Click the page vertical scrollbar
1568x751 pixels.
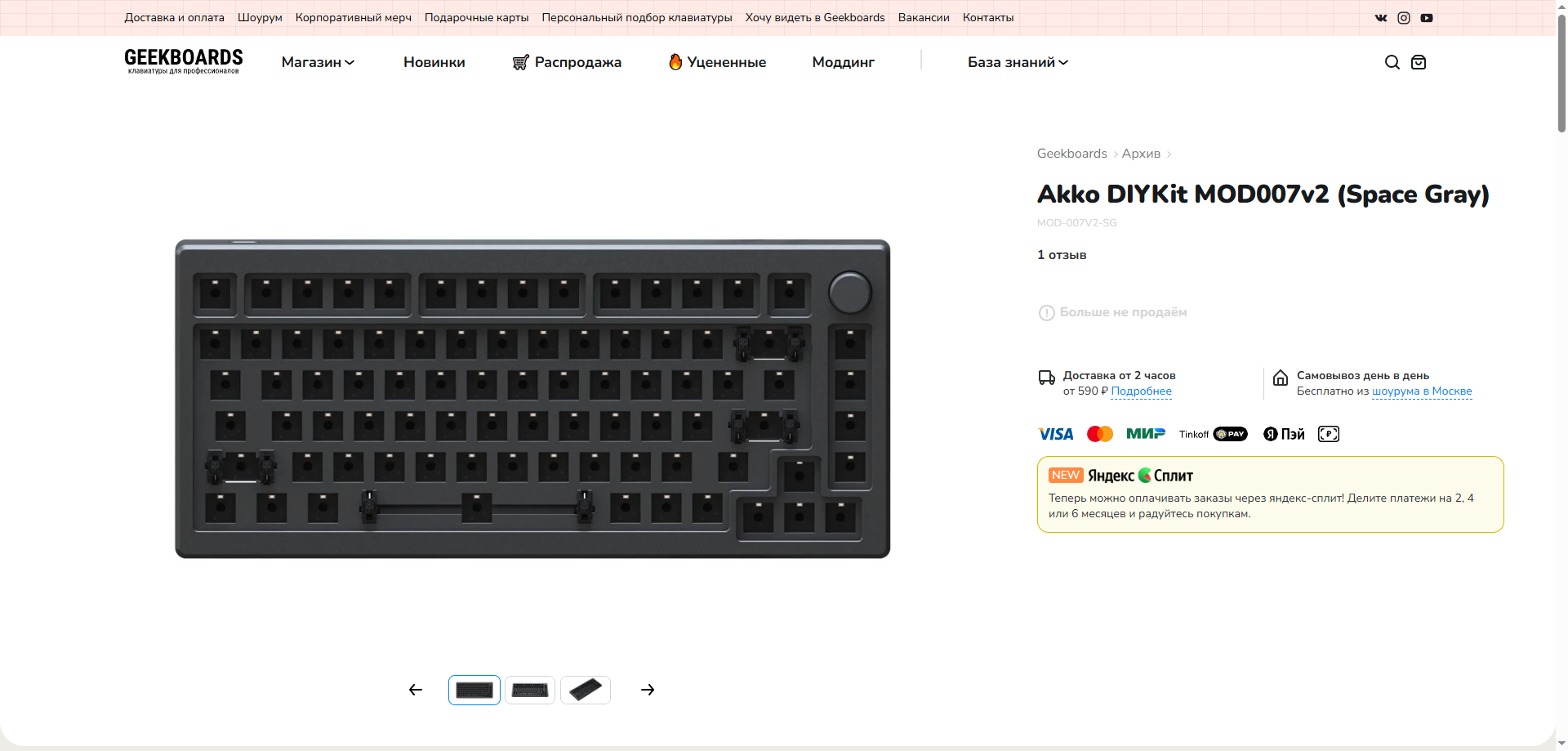(x=1561, y=376)
